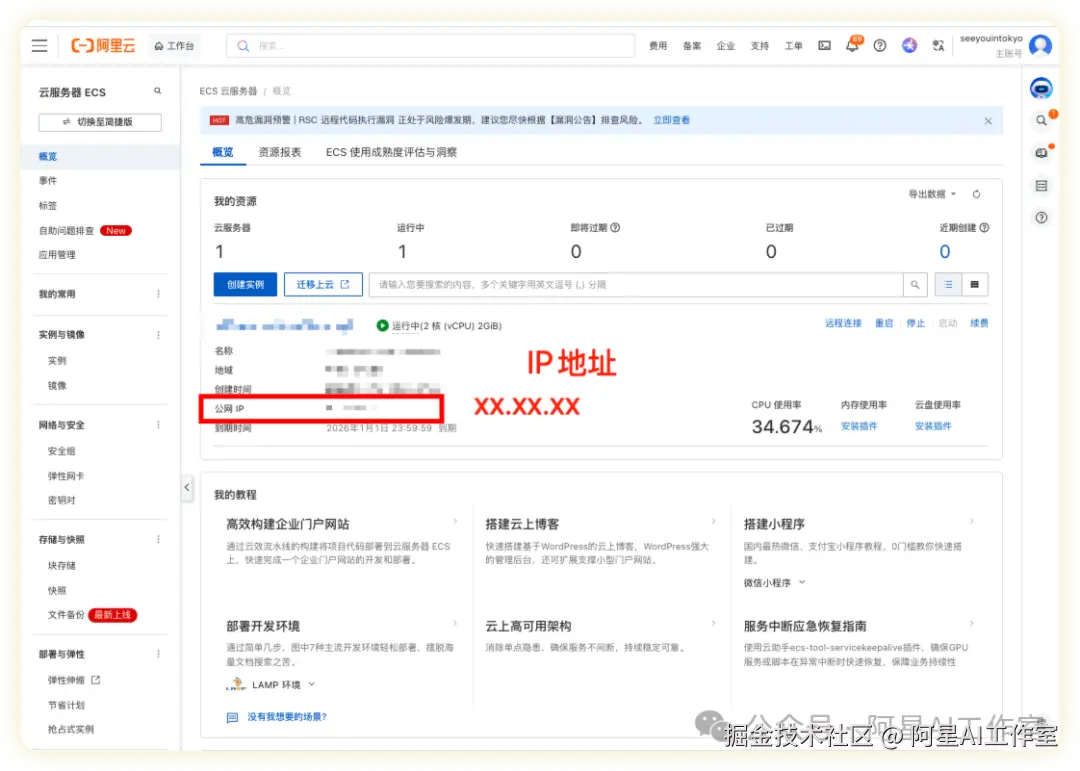Click ECS 云服务器 breadcrumb
The image size is (1080, 771).
pyautogui.click(x=228, y=91)
